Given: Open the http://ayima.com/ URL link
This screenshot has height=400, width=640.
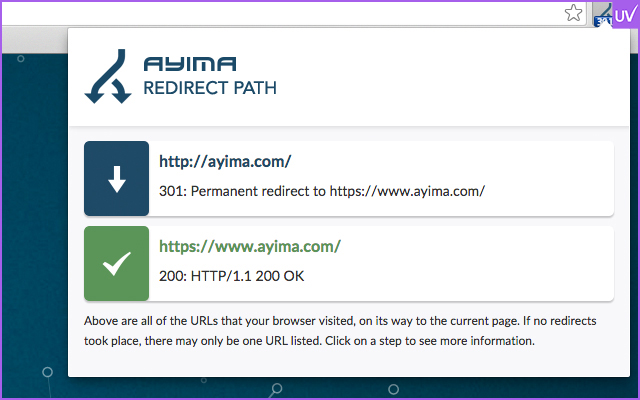Looking at the screenshot, I should [225, 161].
